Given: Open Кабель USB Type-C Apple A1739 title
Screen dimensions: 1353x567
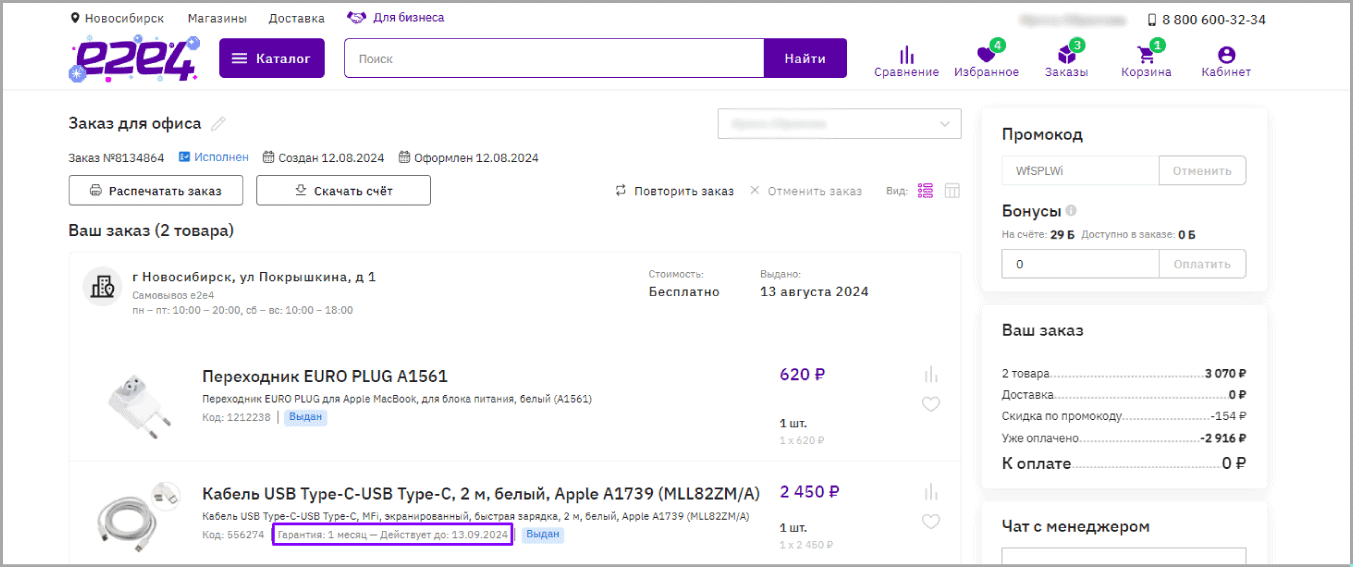Looking at the screenshot, I should [481, 494].
